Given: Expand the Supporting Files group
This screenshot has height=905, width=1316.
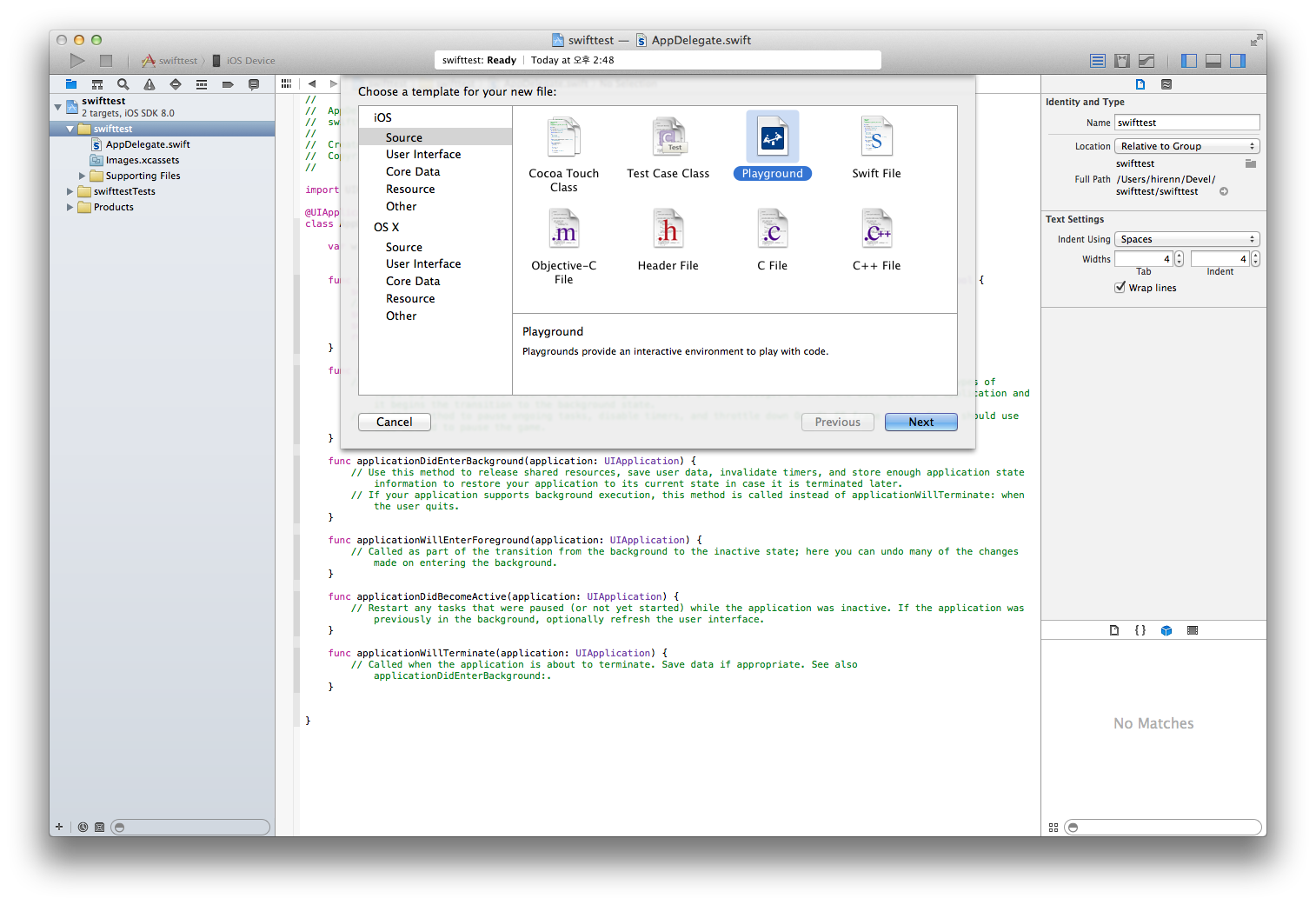Looking at the screenshot, I should (x=83, y=176).
